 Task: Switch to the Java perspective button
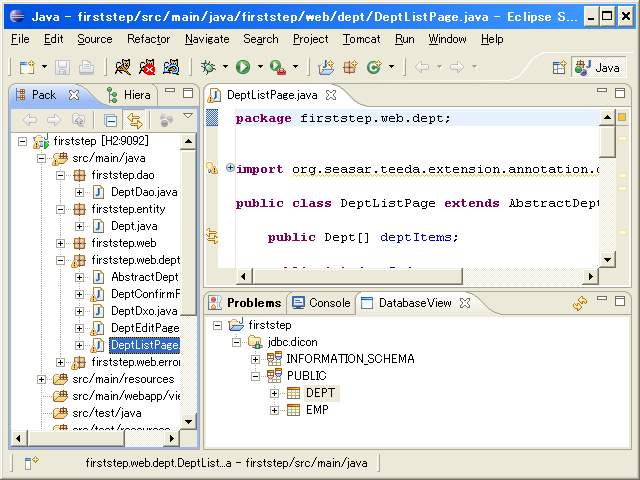tap(599, 67)
